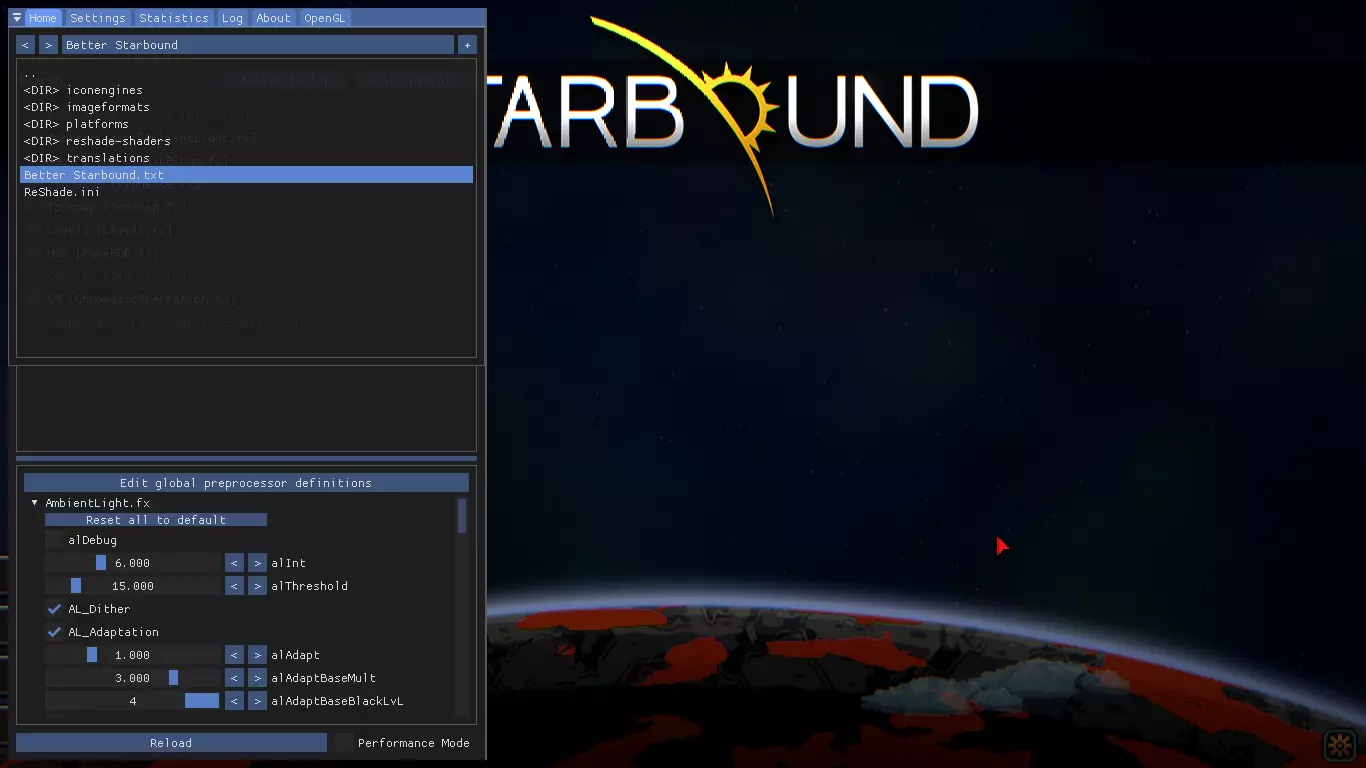1366x768 pixels.
Task: Decrease alThreshold with < button
Action: 234,586
